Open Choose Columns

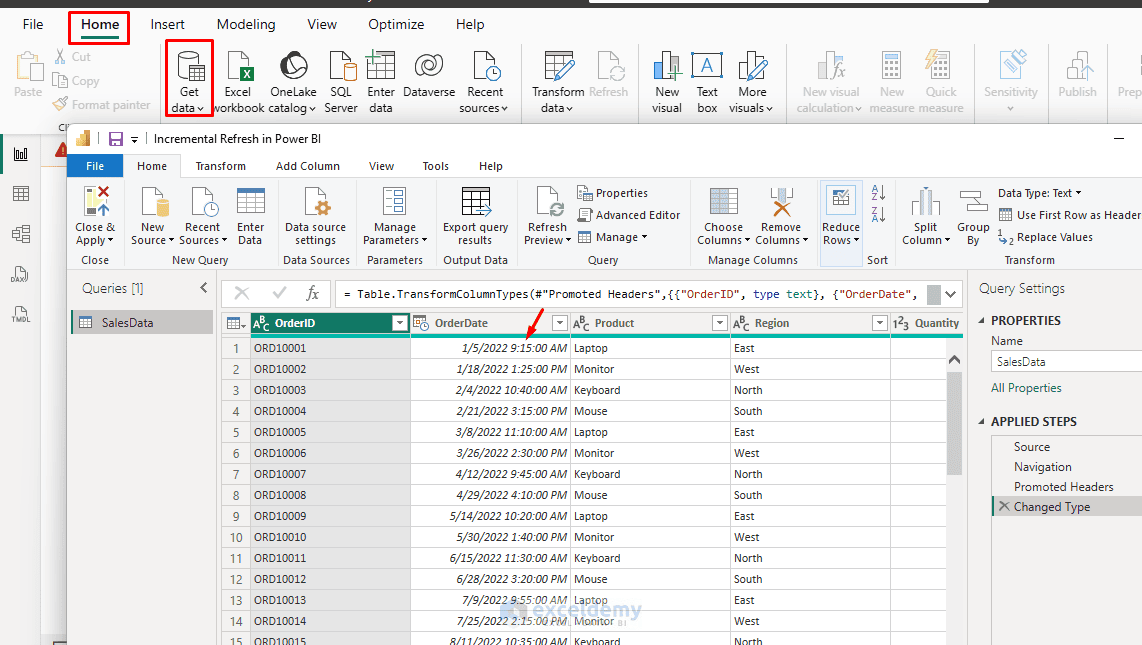[723, 216]
